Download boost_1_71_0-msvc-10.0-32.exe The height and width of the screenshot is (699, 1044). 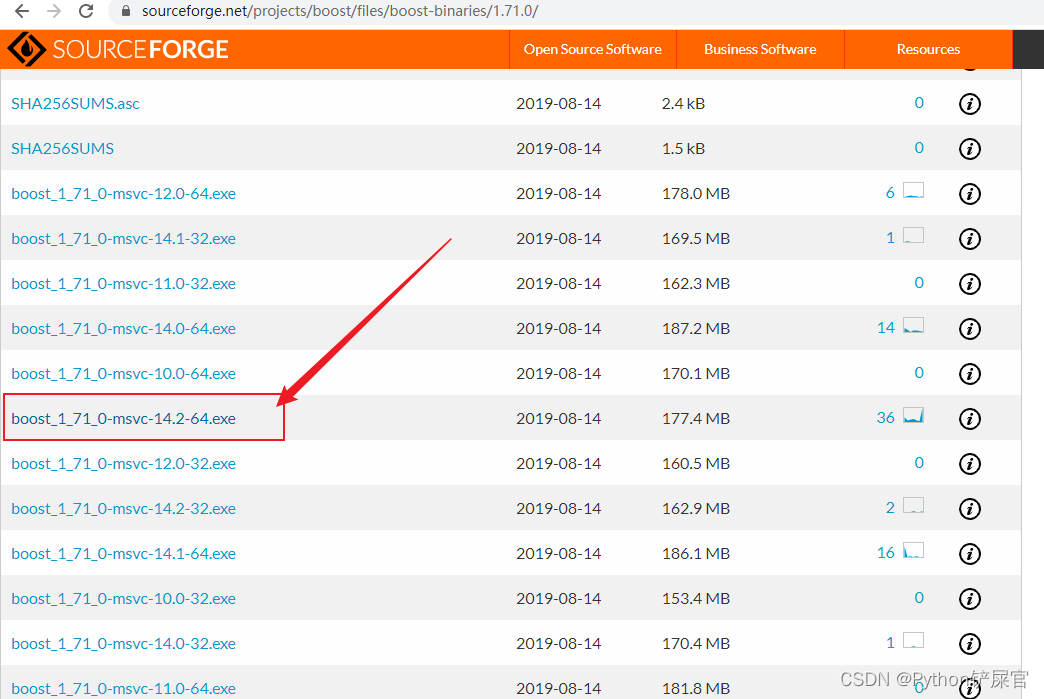(123, 598)
